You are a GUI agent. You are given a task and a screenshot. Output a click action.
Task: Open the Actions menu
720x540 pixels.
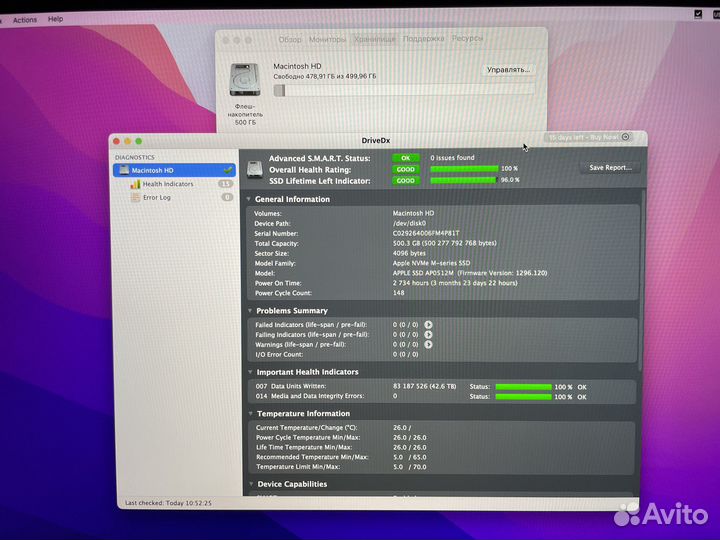[x=25, y=20]
